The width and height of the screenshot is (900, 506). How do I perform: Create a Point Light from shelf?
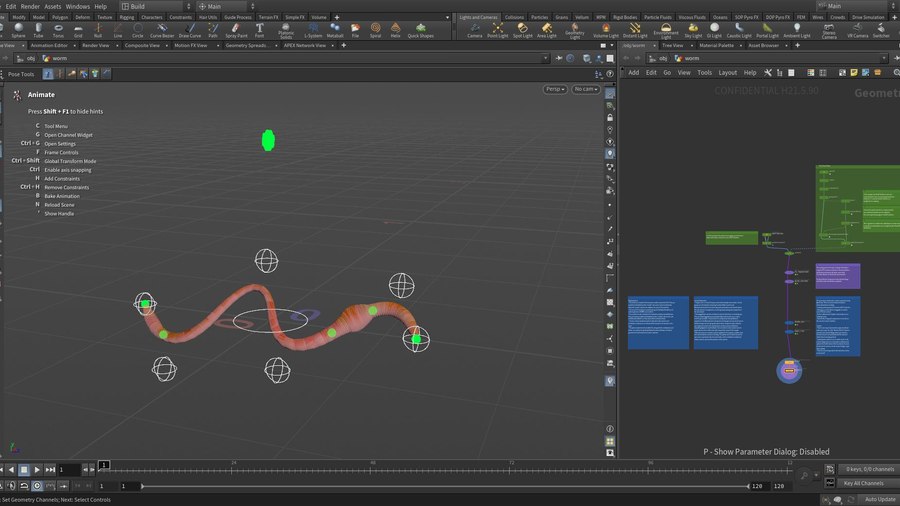click(498, 30)
